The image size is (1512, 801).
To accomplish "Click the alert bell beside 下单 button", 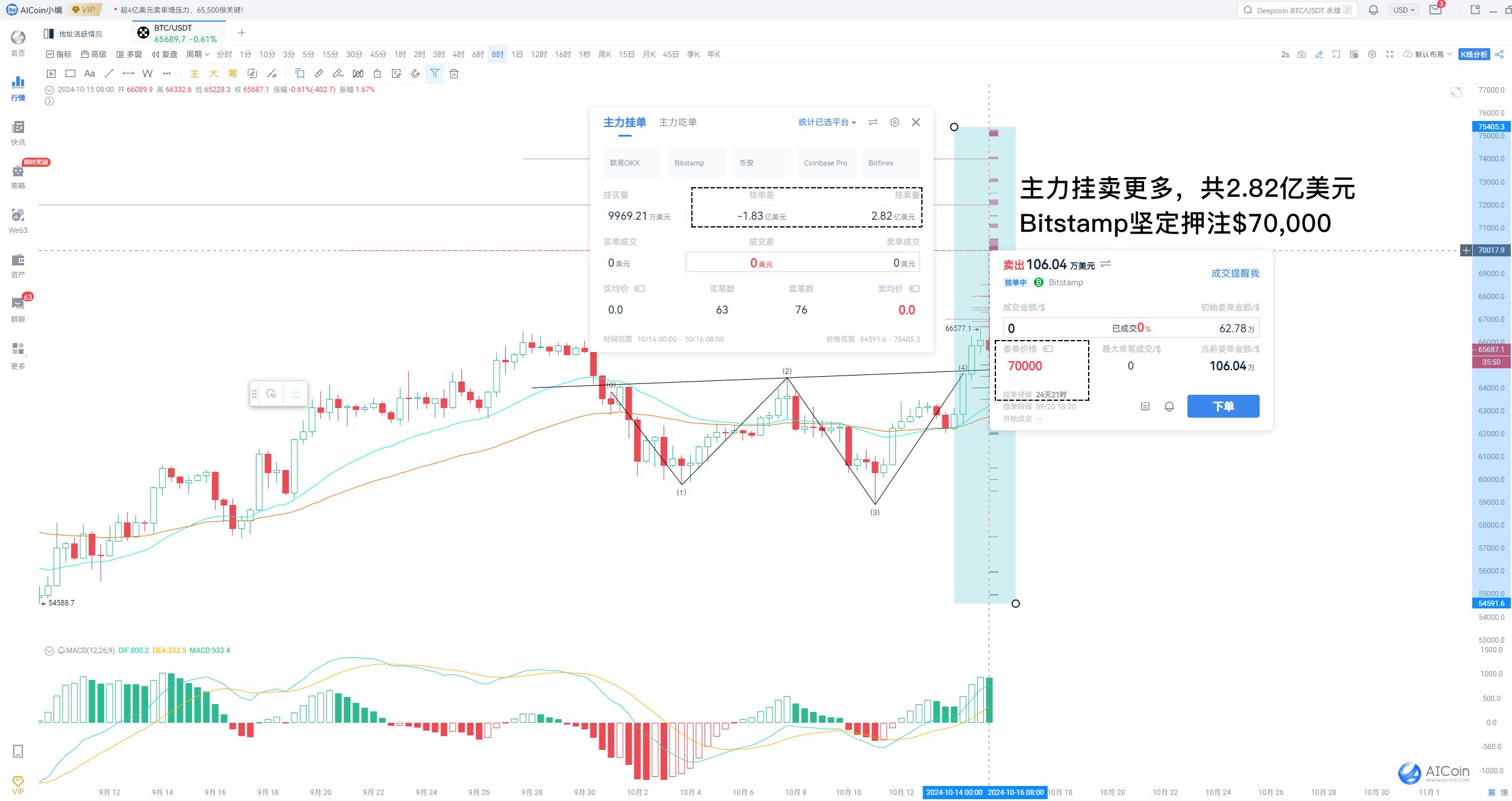I will 1169,406.
